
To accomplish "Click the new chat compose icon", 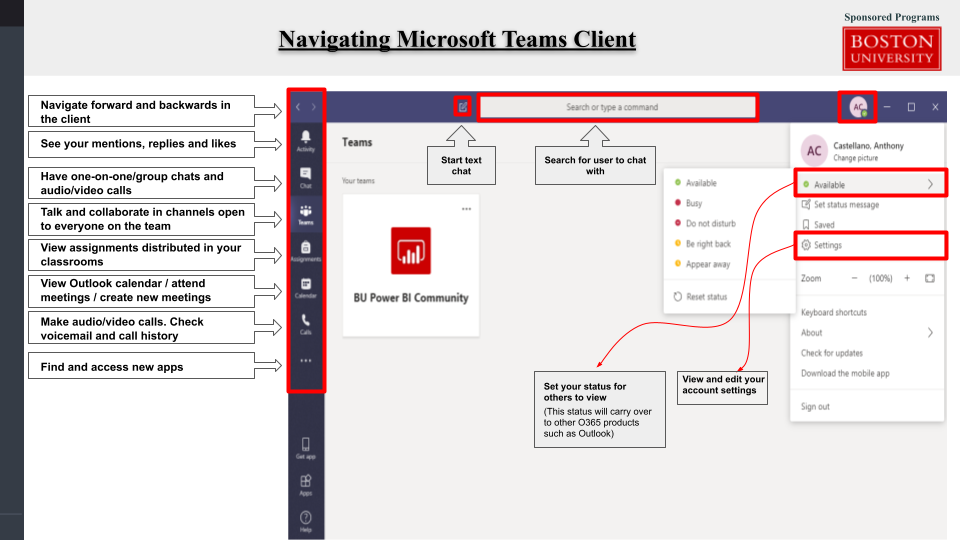I will coord(462,106).
